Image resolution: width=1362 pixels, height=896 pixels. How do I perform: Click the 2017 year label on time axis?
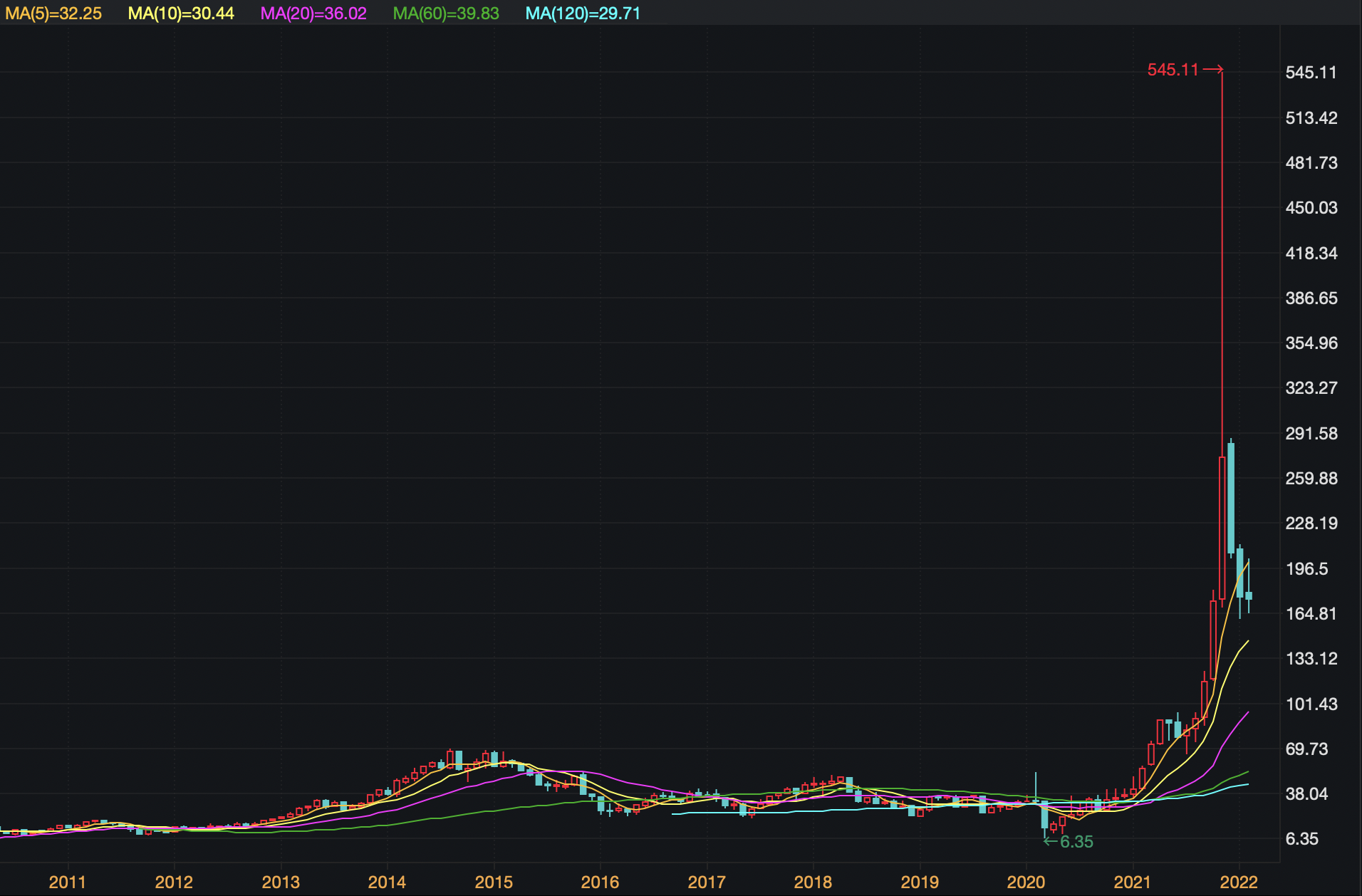[x=707, y=882]
